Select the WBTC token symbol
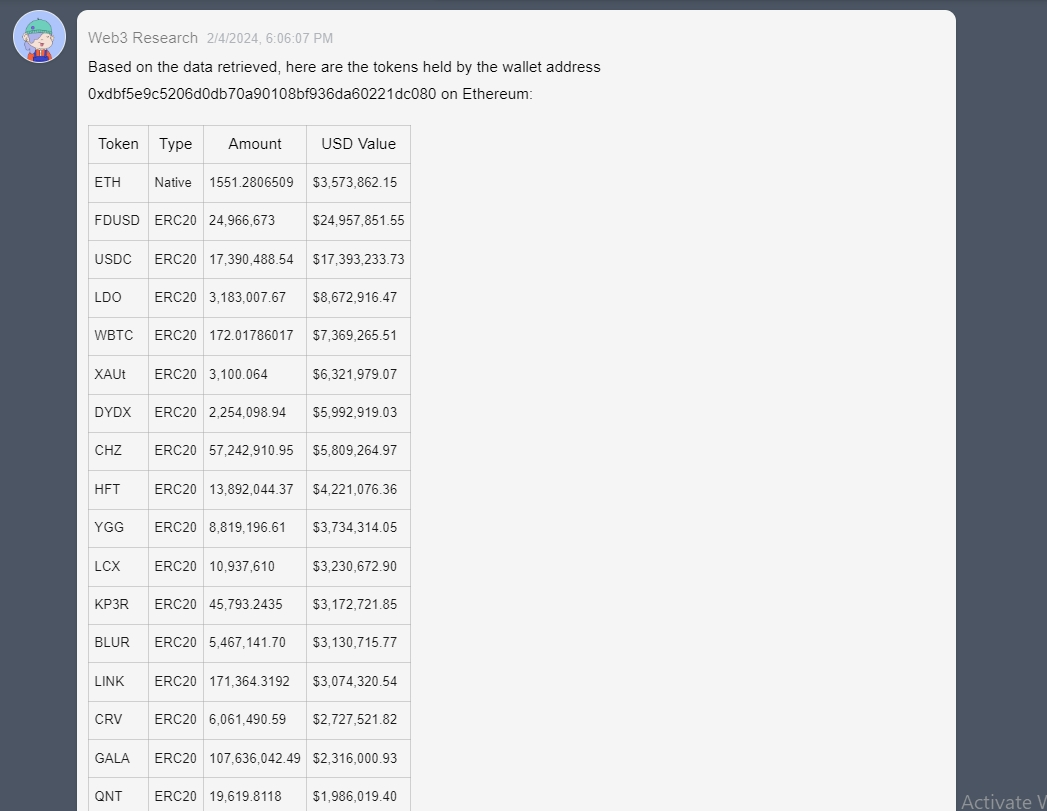Screen dimensions: 1047x811 (113, 335)
